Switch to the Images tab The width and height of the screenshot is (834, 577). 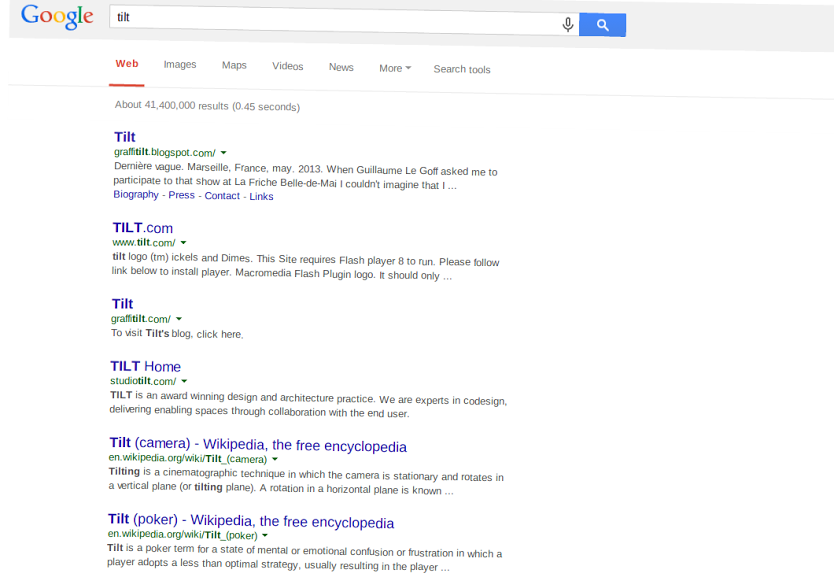[x=180, y=64]
